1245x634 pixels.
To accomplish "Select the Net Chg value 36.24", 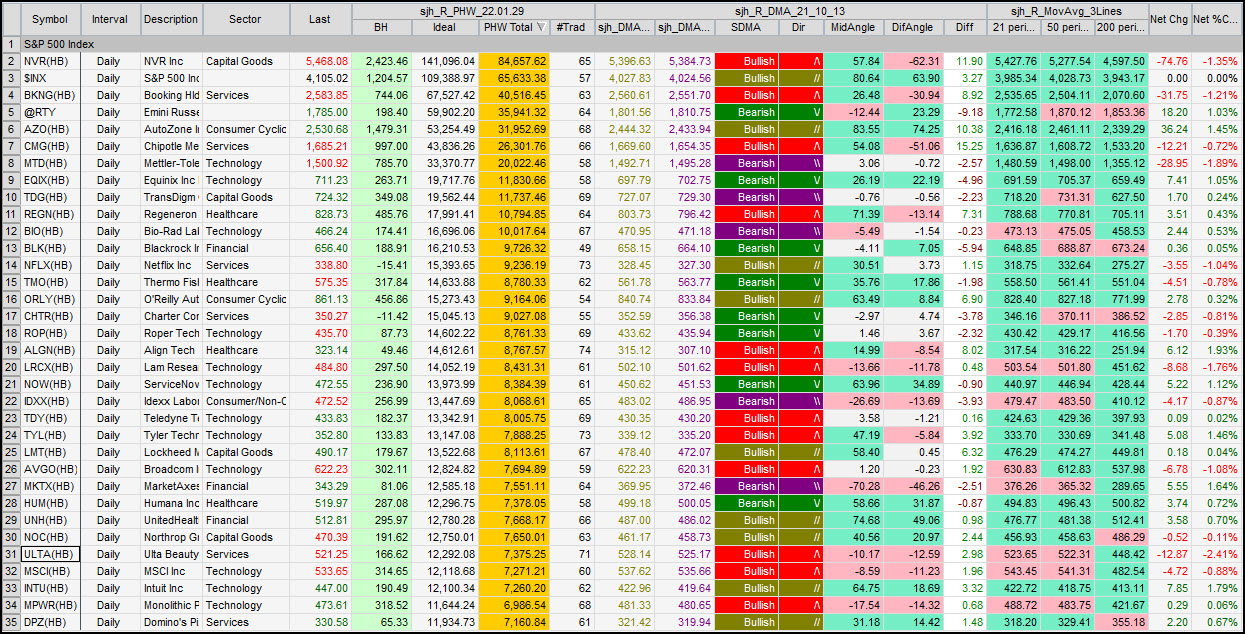I will pyautogui.click(x=1170, y=129).
